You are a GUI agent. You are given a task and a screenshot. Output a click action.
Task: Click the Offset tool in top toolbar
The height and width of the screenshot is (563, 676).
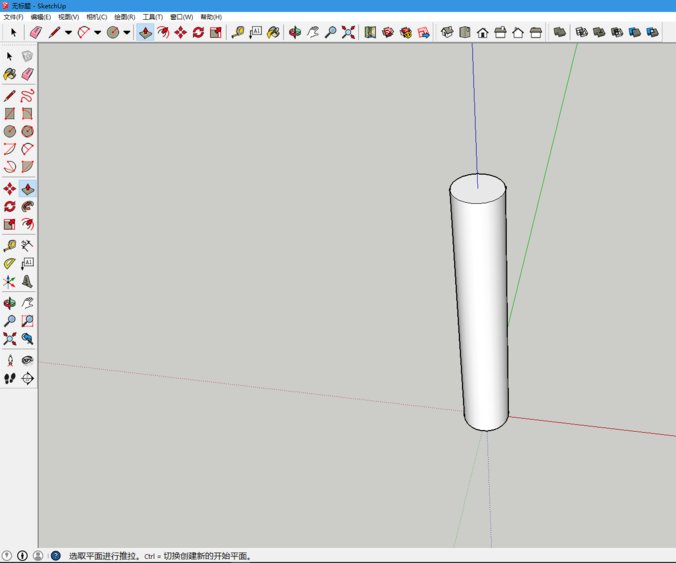tap(163, 32)
